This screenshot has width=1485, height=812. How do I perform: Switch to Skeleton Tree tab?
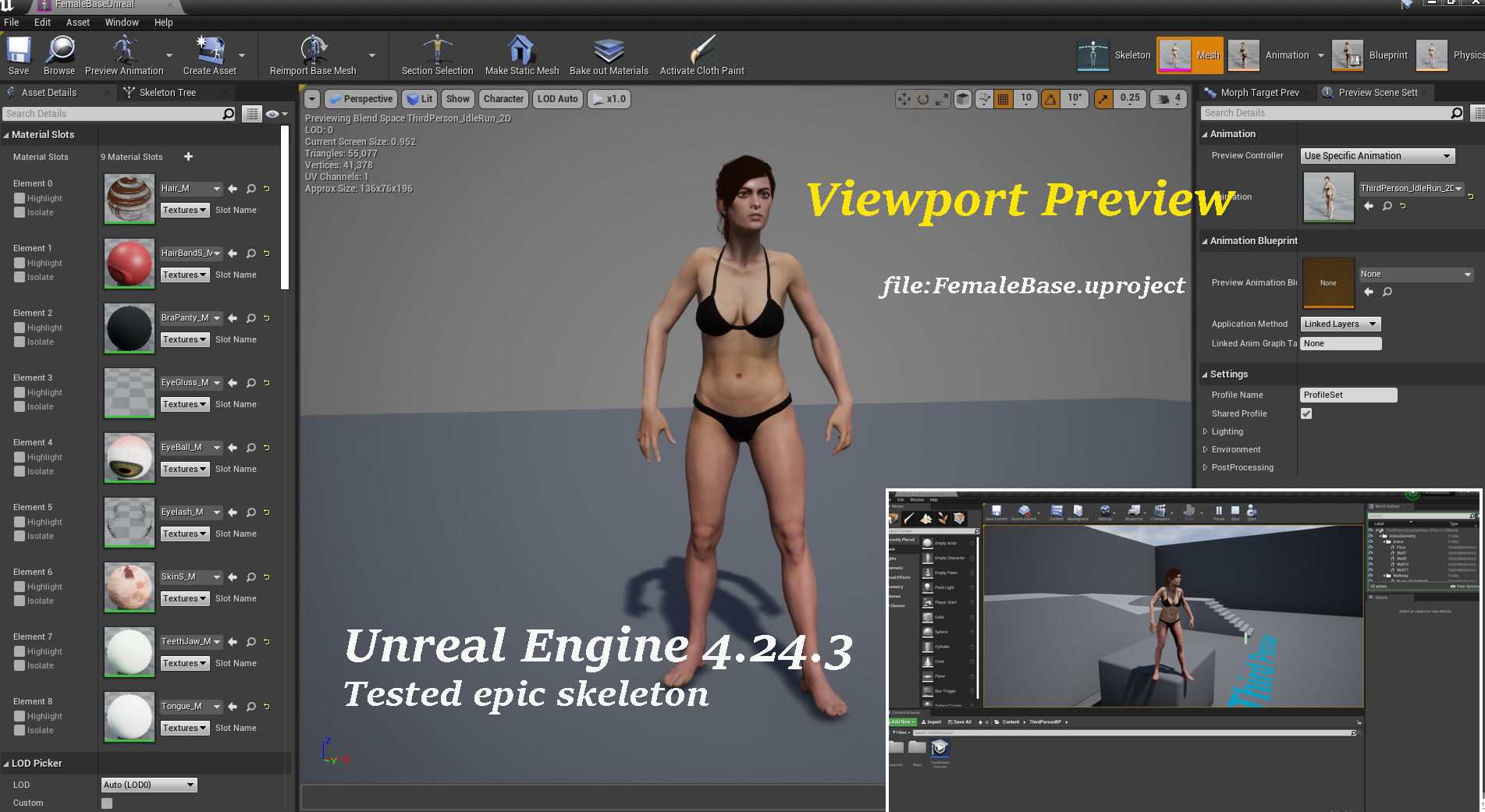click(x=167, y=92)
